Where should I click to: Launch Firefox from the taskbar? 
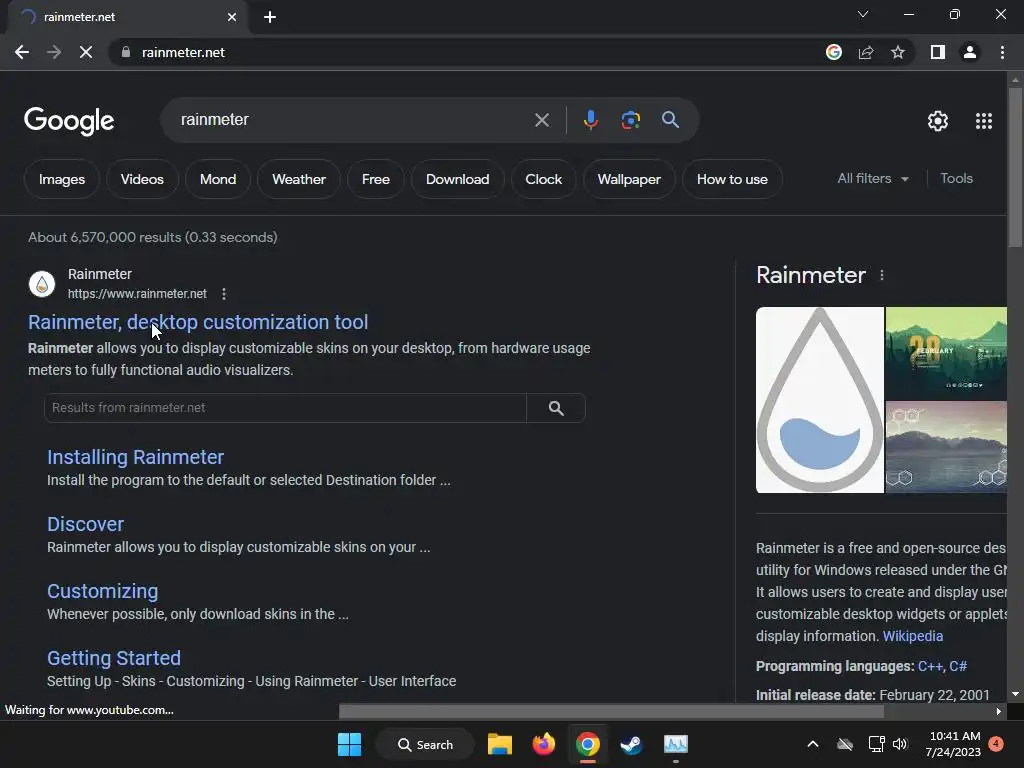pos(543,744)
